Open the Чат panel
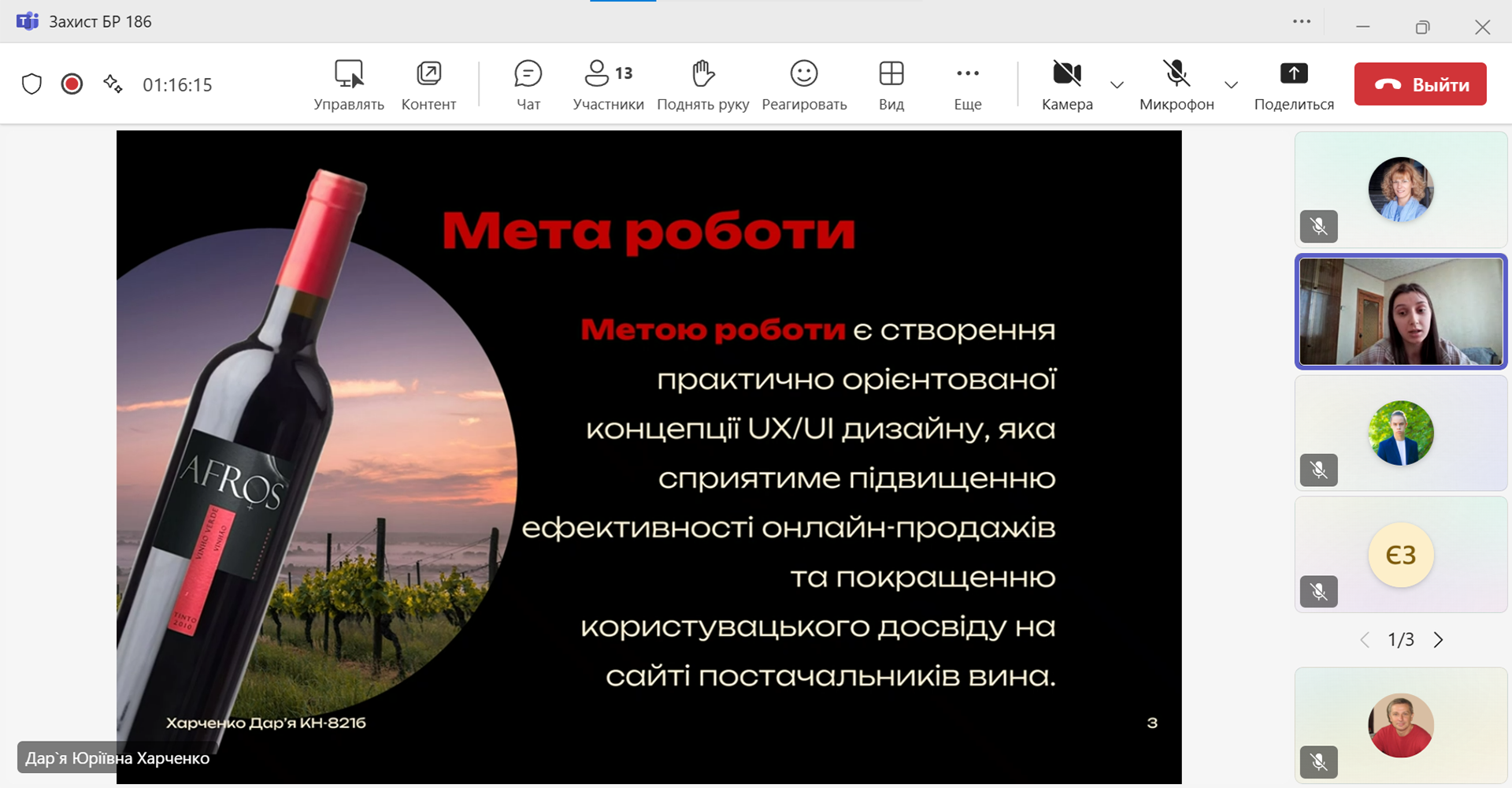This screenshot has width=1512, height=788. click(528, 84)
